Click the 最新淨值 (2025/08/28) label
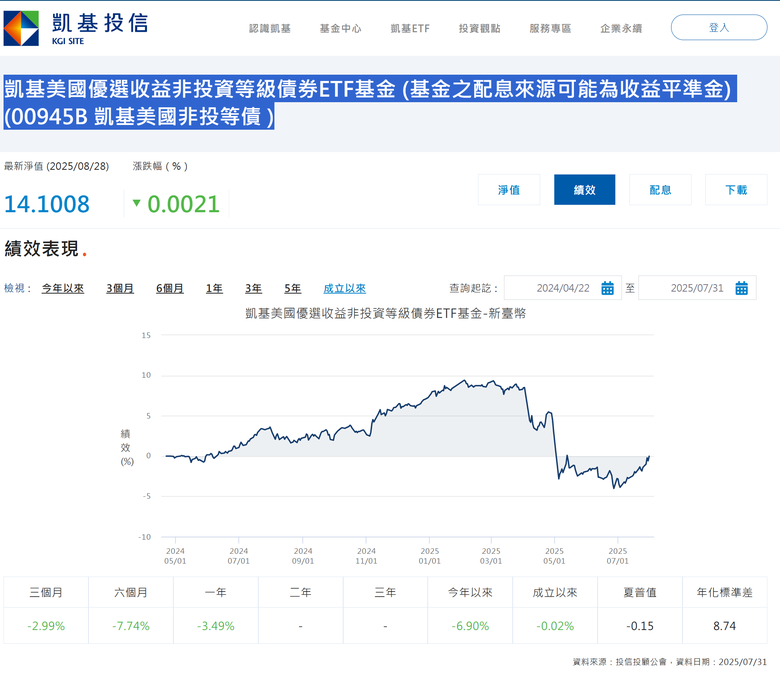Screen dimensions: 780x676 [56, 166]
